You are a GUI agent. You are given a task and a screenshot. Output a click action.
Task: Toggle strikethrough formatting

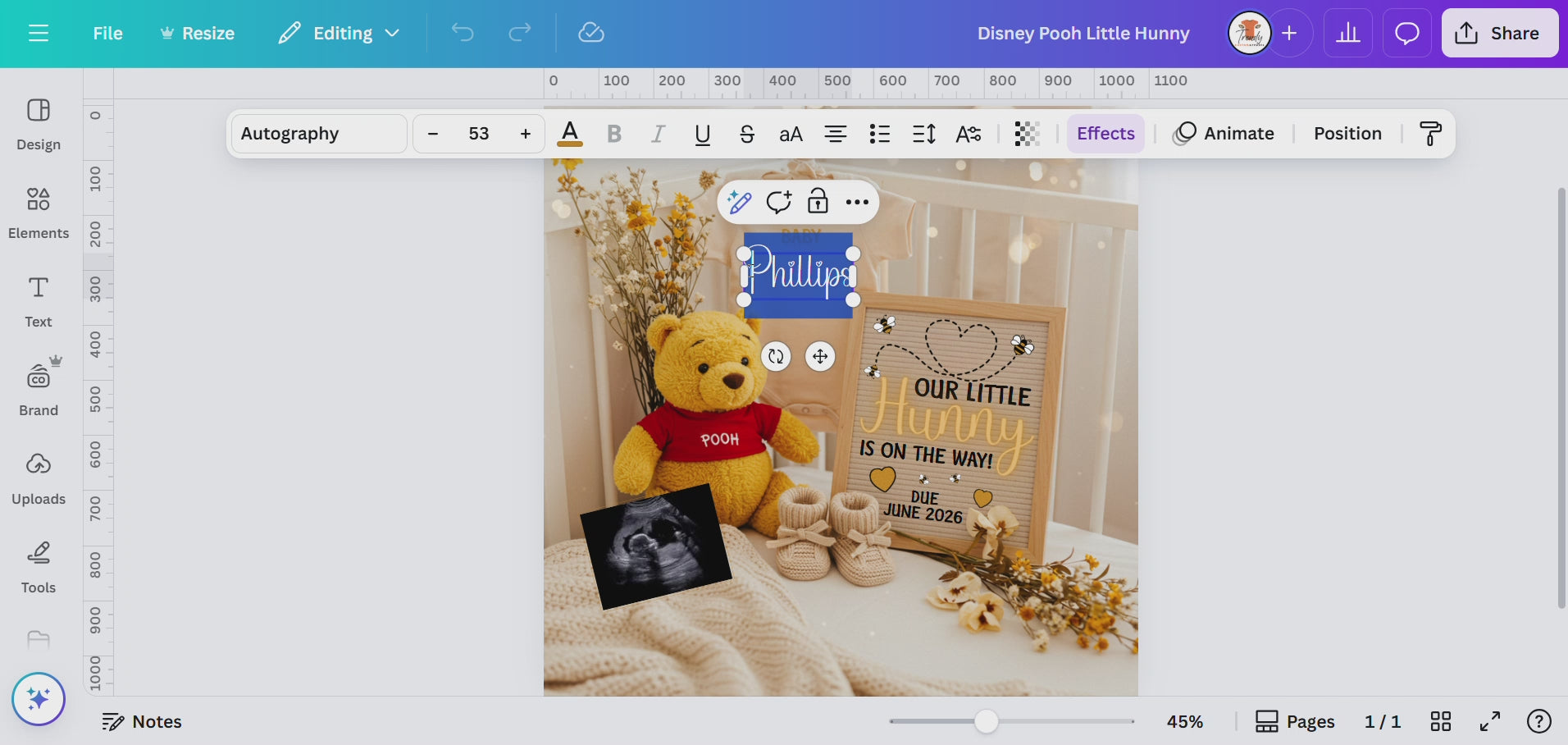[746, 134]
